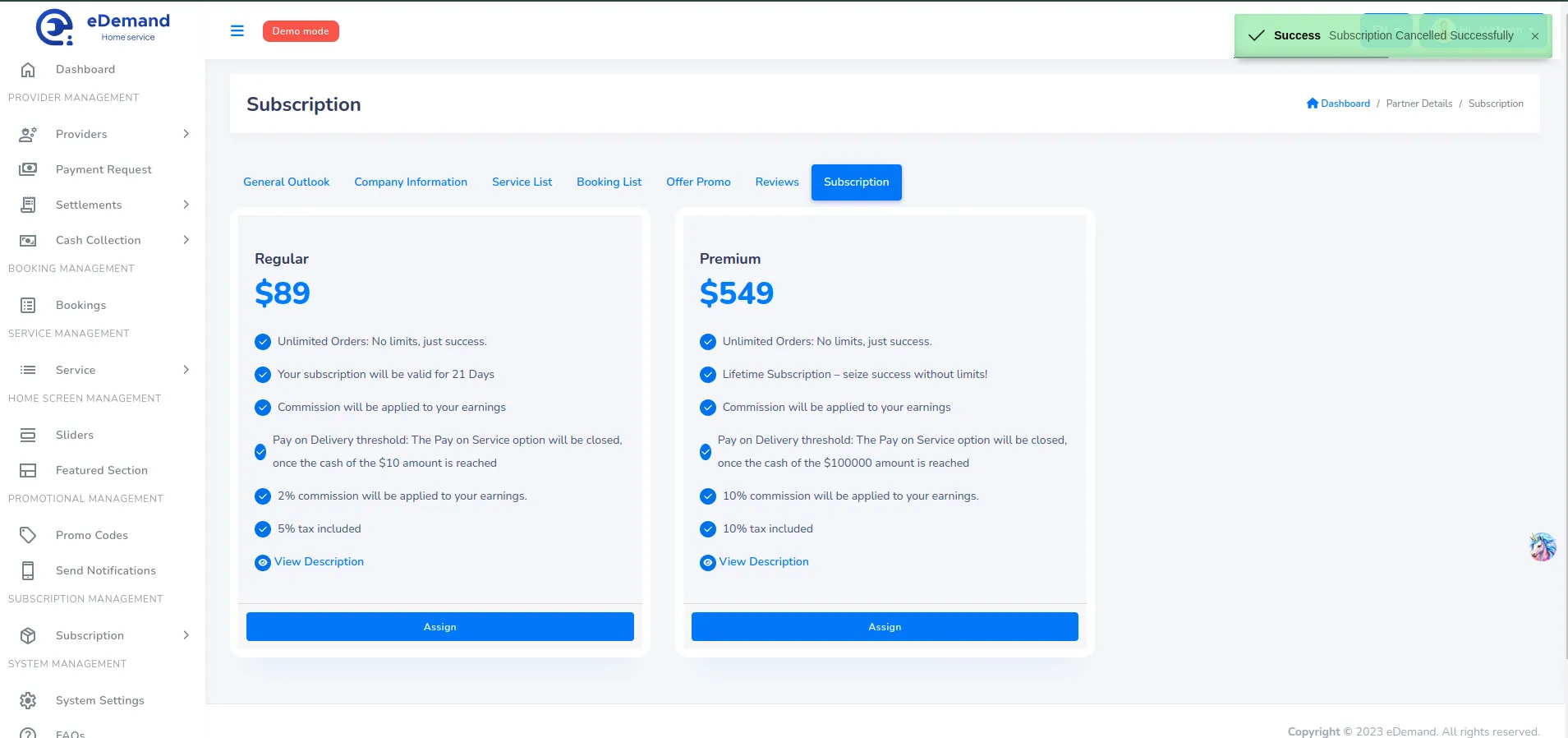Viewport: 1568px width, 738px height.
Task: Click the Premium plan $549 price
Action: coord(737,293)
